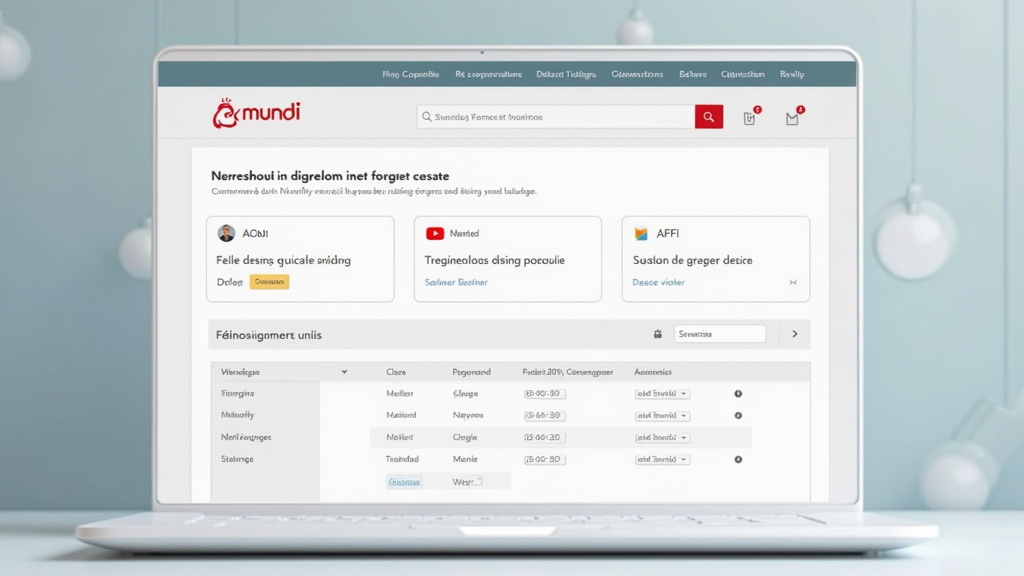Click the colorful AFFI card icon

click(x=642, y=233)
